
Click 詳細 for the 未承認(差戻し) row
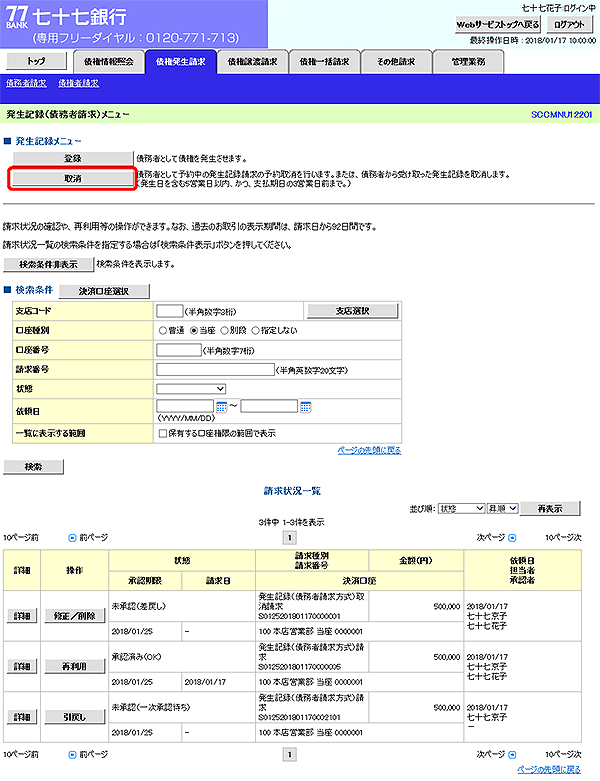tap(22, 616)
